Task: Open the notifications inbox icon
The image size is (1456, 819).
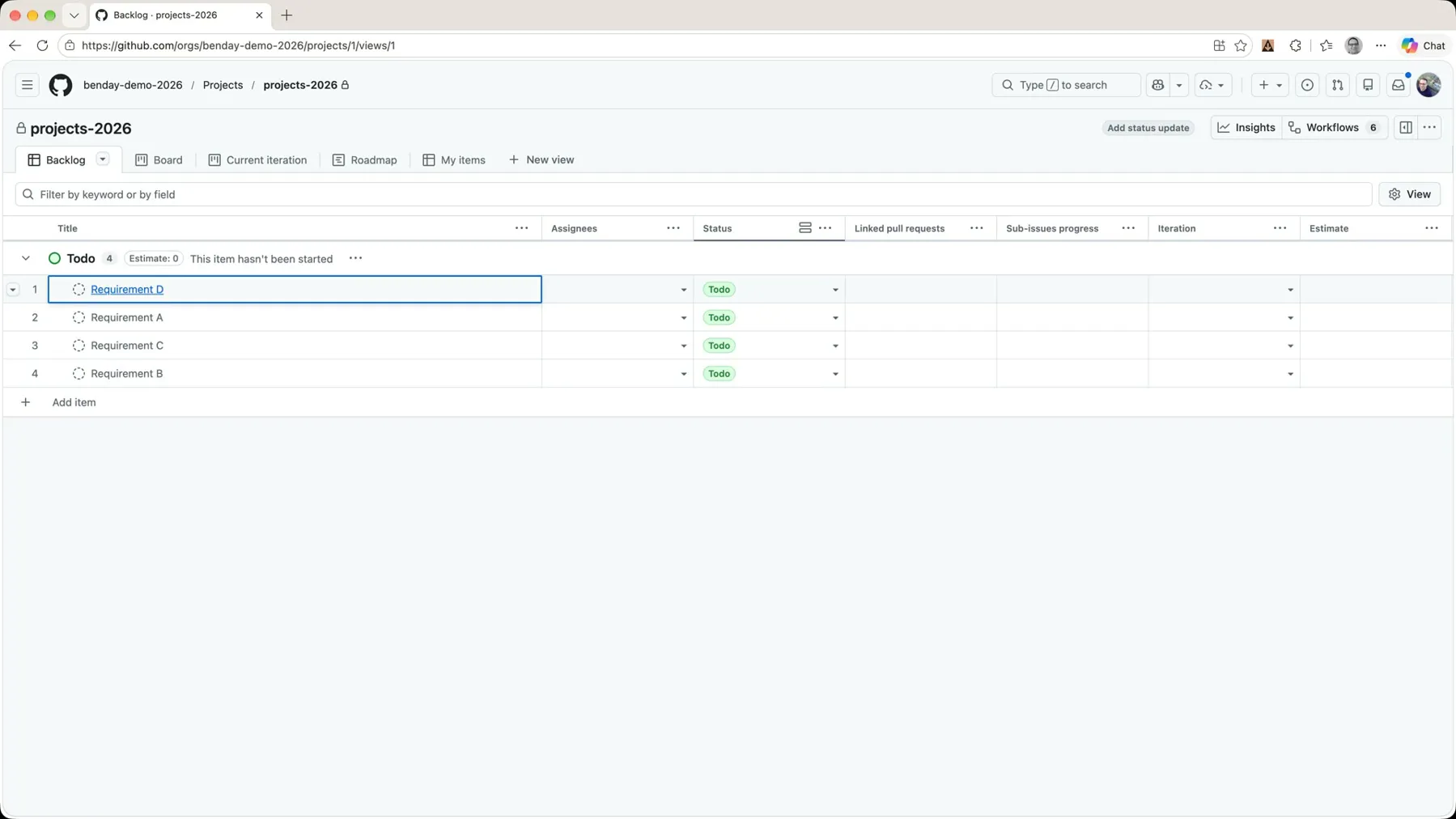Action: click(x=1398, y=85)
